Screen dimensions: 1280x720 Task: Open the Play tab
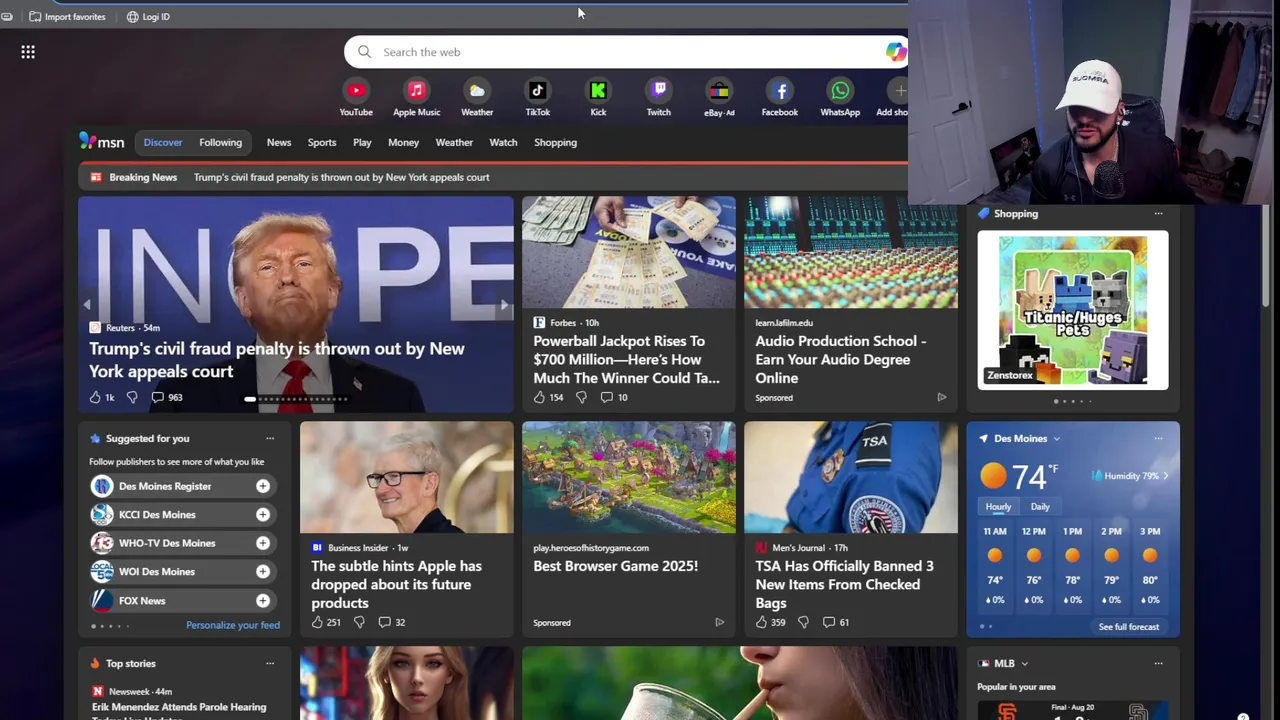(x=362, y=142)
